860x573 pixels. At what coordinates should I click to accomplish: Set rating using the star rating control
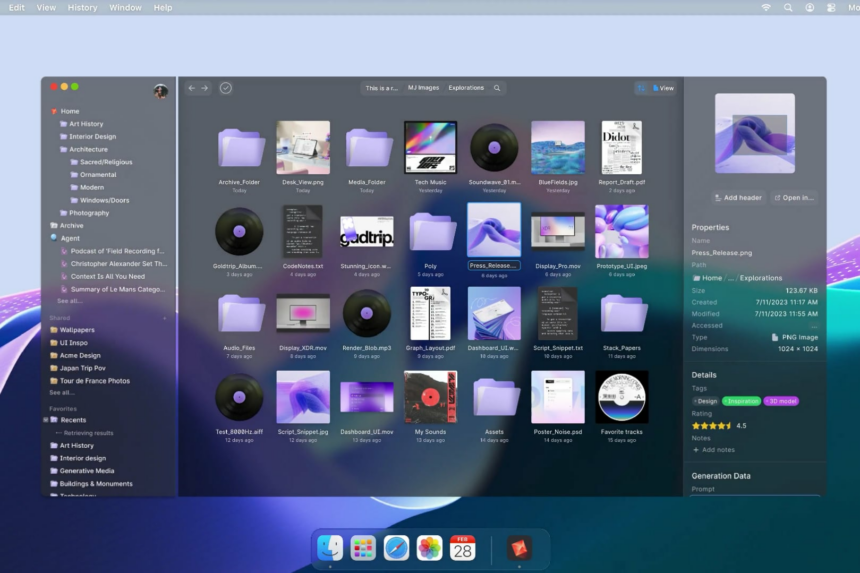pos(711,425)
